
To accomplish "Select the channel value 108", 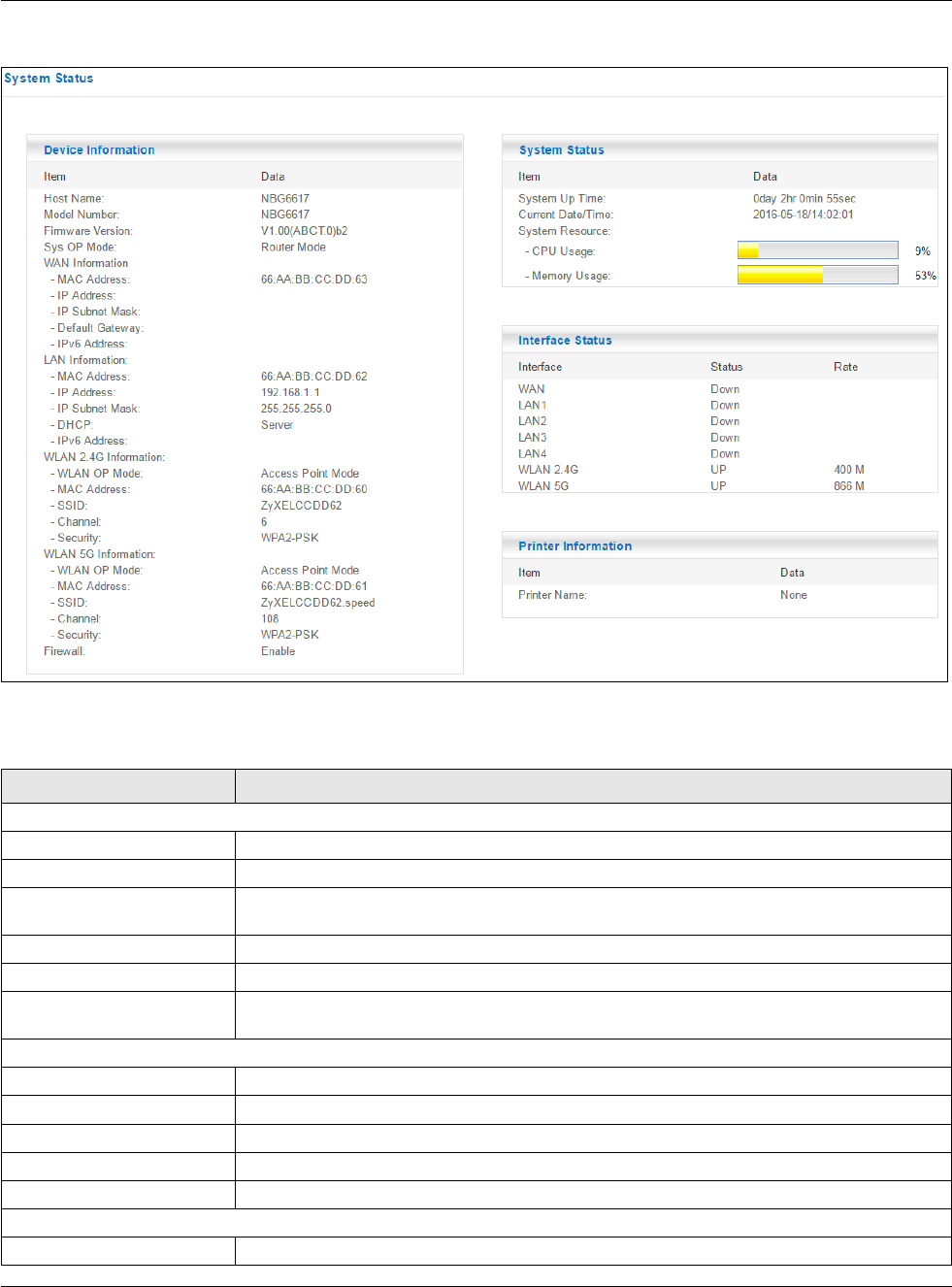I will tap(270, 619).
